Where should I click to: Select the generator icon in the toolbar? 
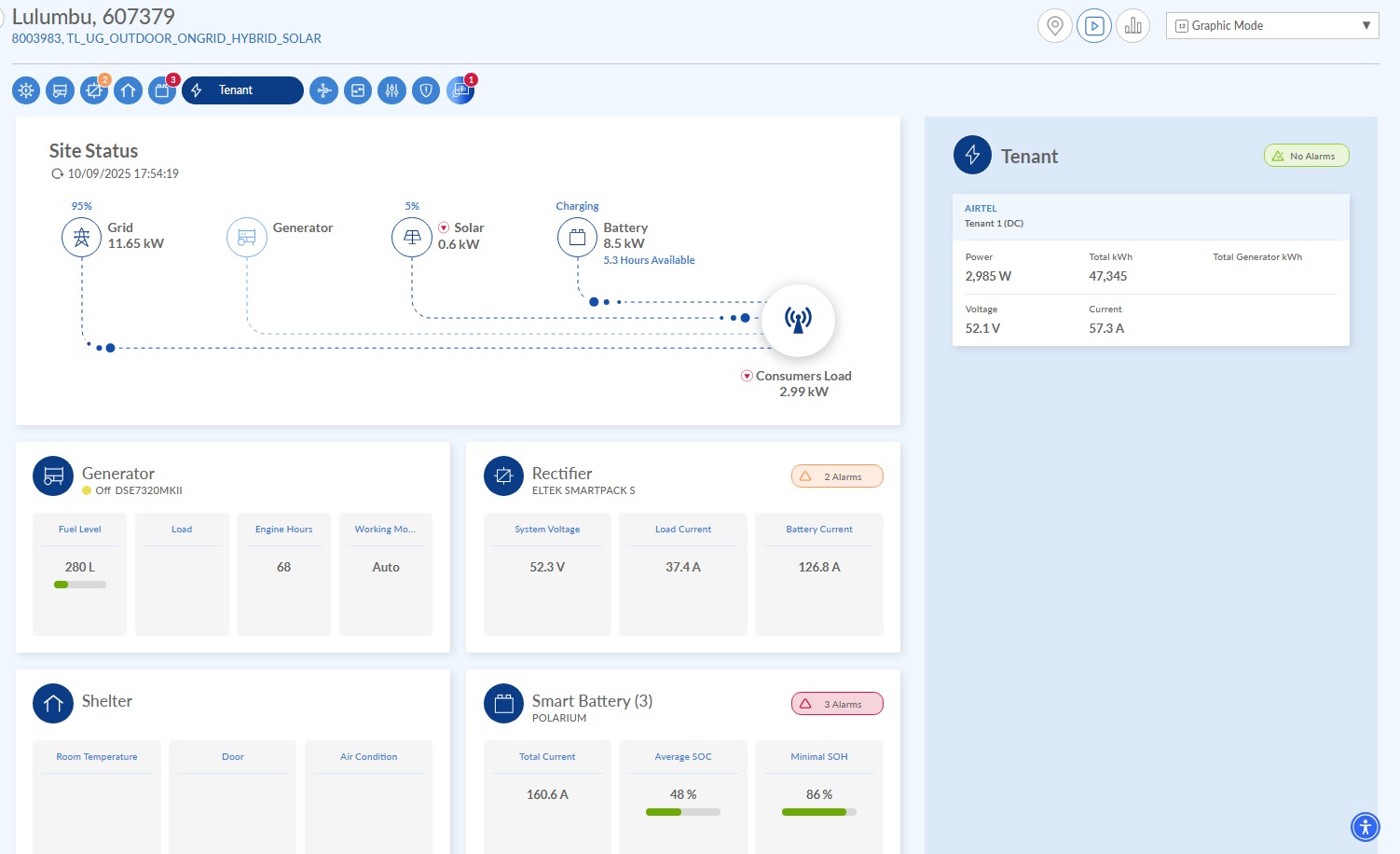point(61,90)
